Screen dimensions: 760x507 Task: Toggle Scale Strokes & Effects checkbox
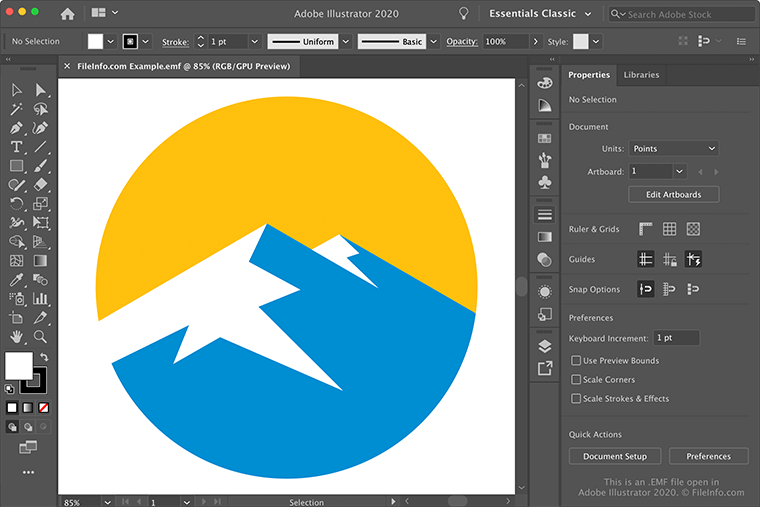[x=575, y=399]
